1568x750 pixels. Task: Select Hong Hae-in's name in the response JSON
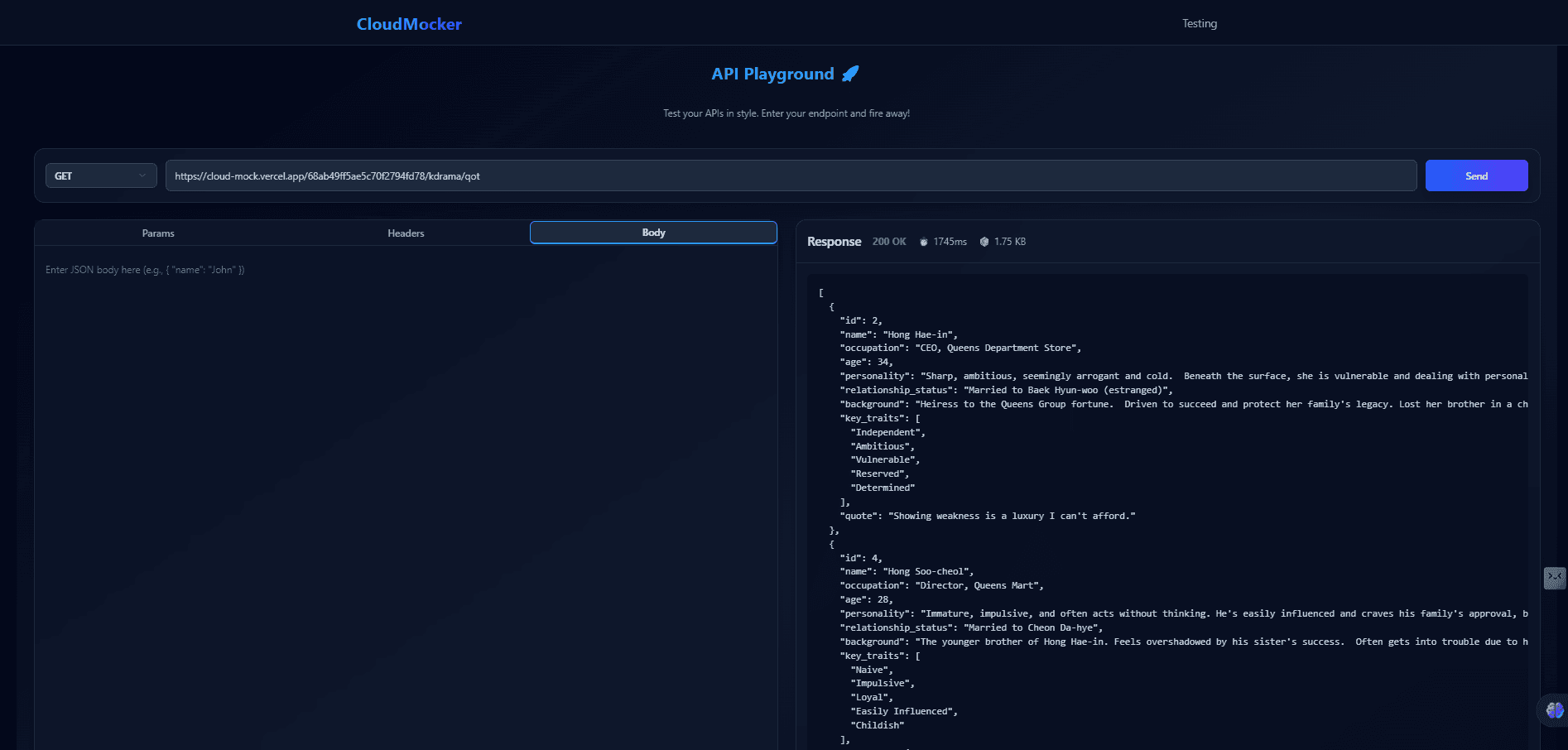[x=919, y=334]
